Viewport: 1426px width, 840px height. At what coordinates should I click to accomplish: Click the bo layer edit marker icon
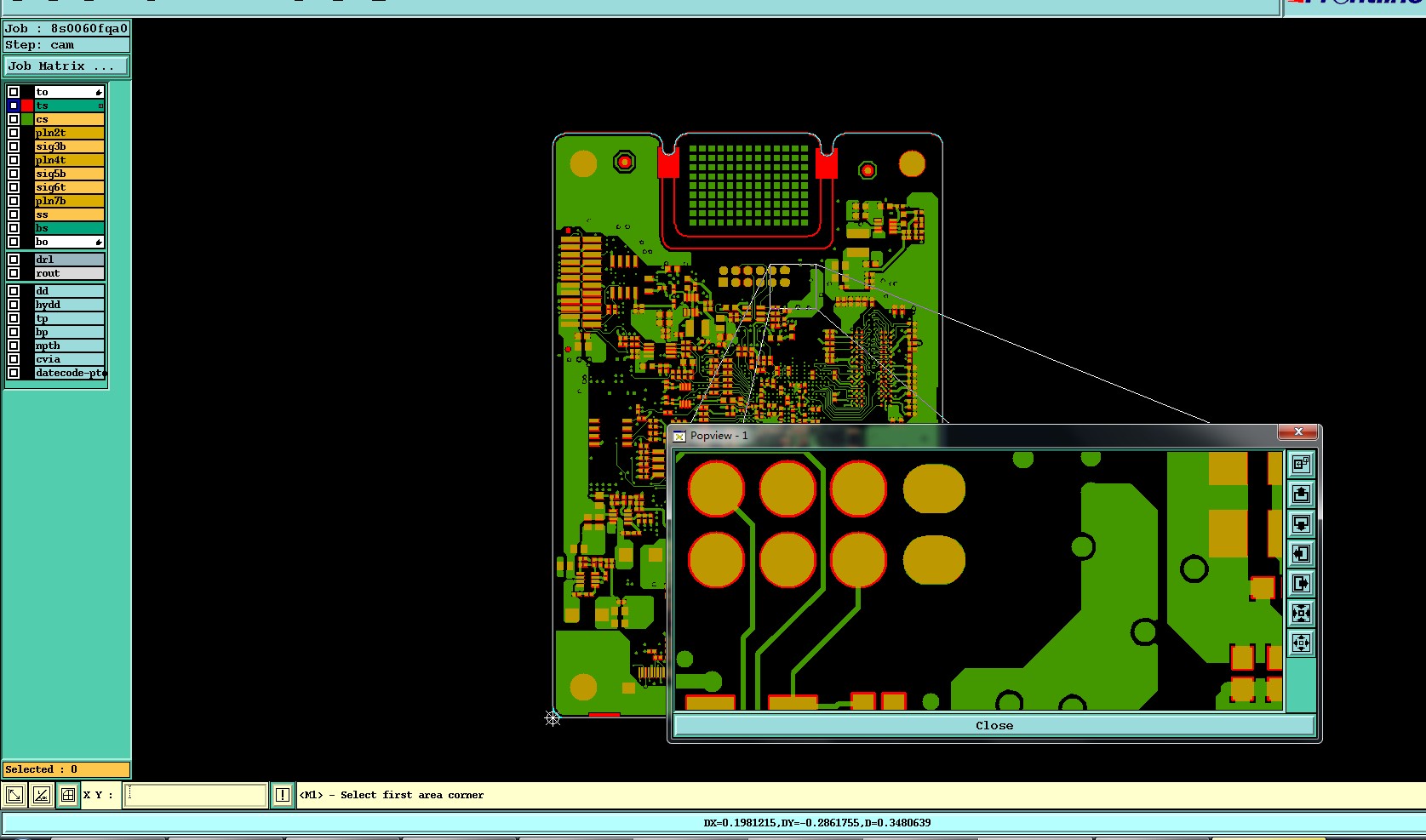[99, 242]
